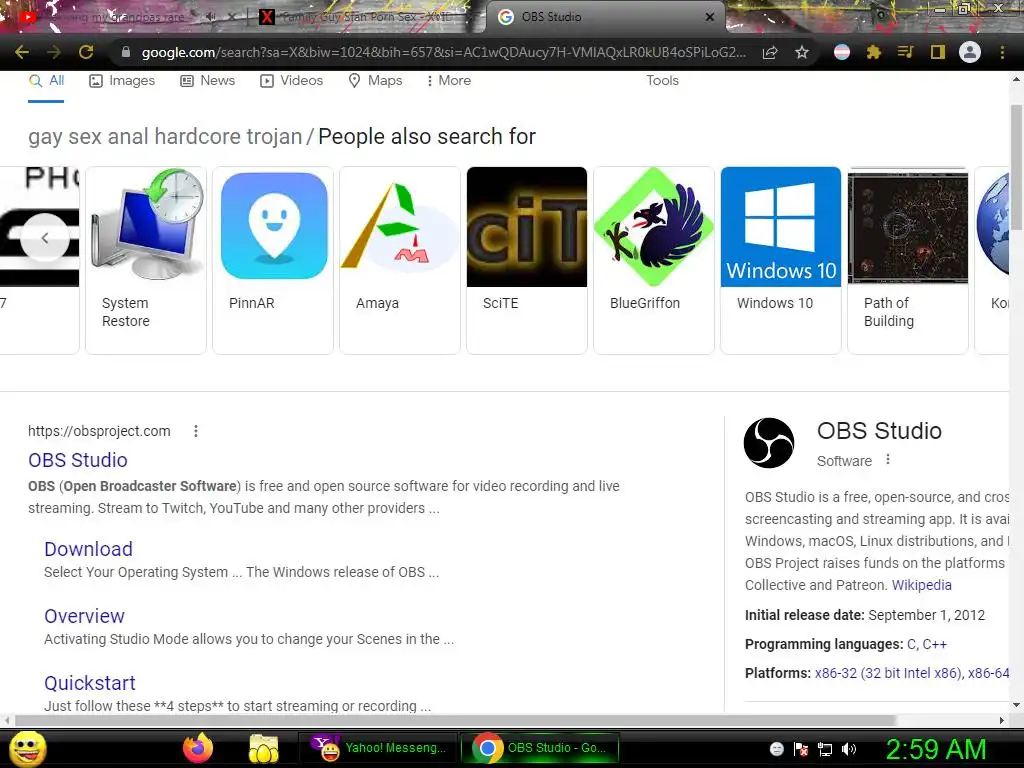The image size is (1024, 768).
Task: Bookmark this page with the star icon
Action: [x=802, y=52]
